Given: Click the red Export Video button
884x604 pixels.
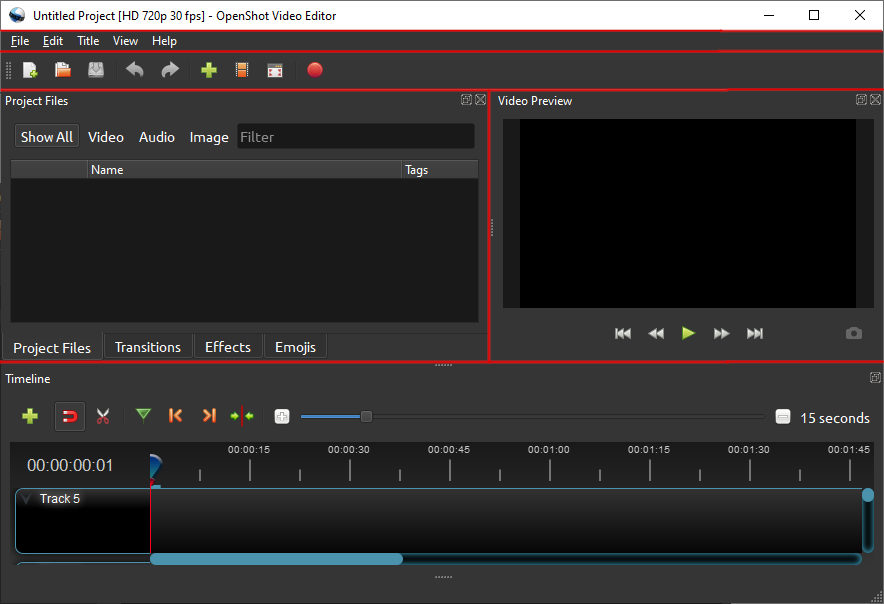Looking at the screenshot, I should [315, 70].
